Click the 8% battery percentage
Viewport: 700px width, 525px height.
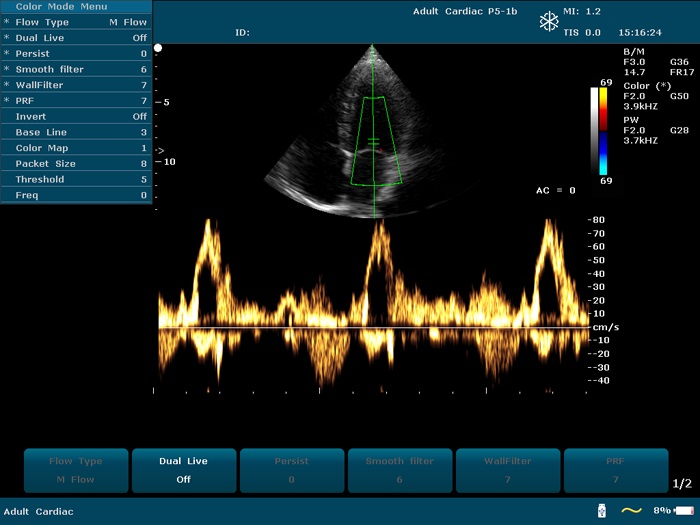coord(662,510)
